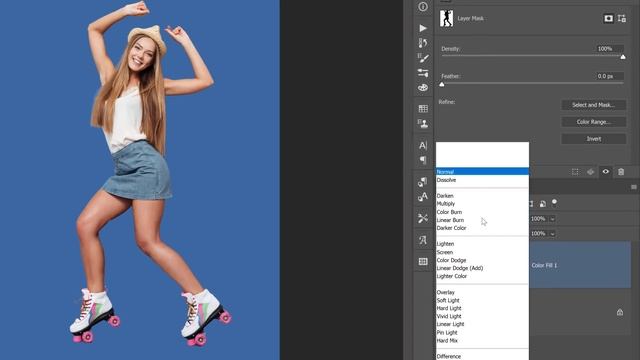Screen dimensions: 640x360
Task: Choose Lighter Color blend mode
Action: [x=482, y=276]
